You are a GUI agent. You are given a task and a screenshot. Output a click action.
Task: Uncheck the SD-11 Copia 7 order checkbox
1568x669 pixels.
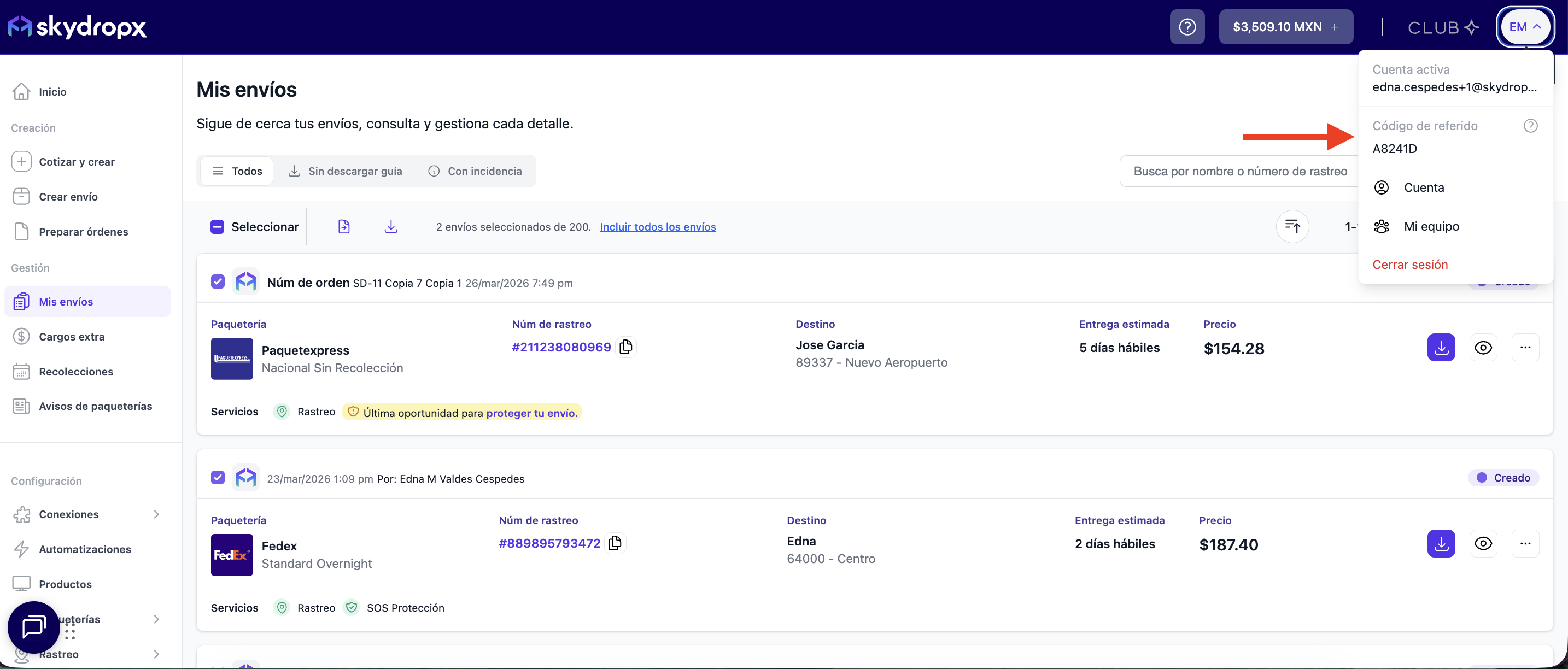tap(218, 282)
